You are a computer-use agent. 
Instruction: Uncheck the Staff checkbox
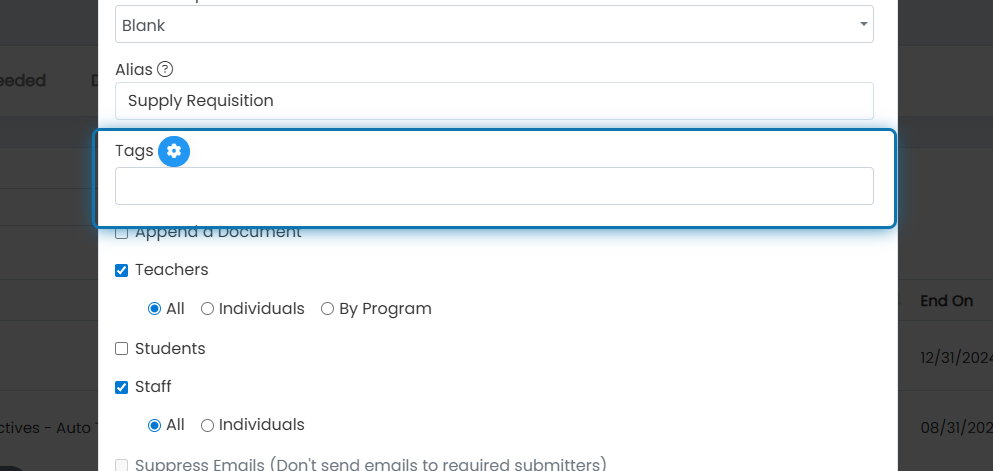pyautogui.click(x=122, y=387)
